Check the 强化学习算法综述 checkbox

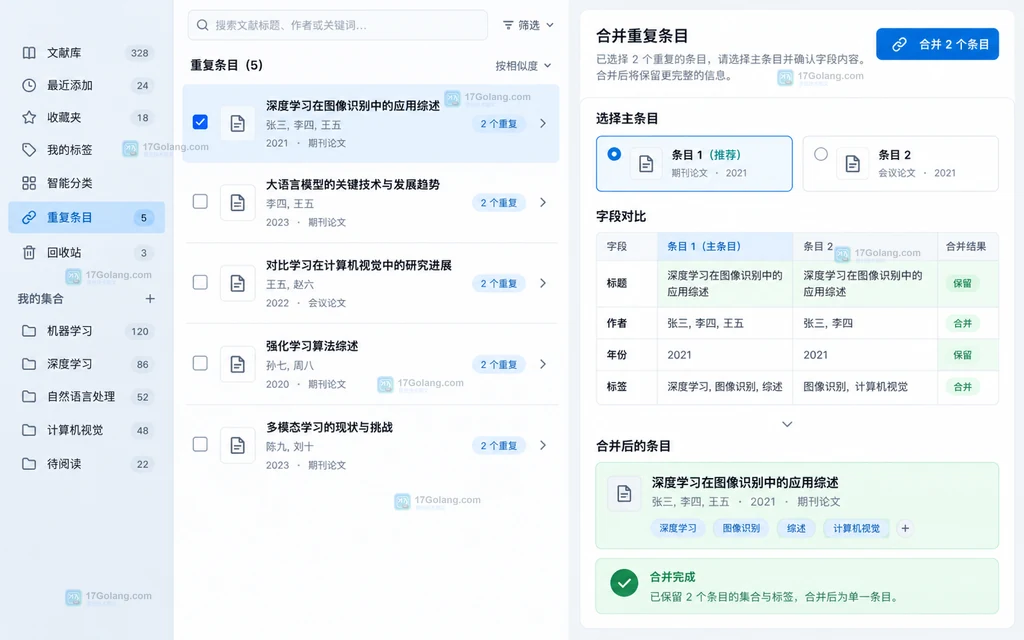[200, 363]
